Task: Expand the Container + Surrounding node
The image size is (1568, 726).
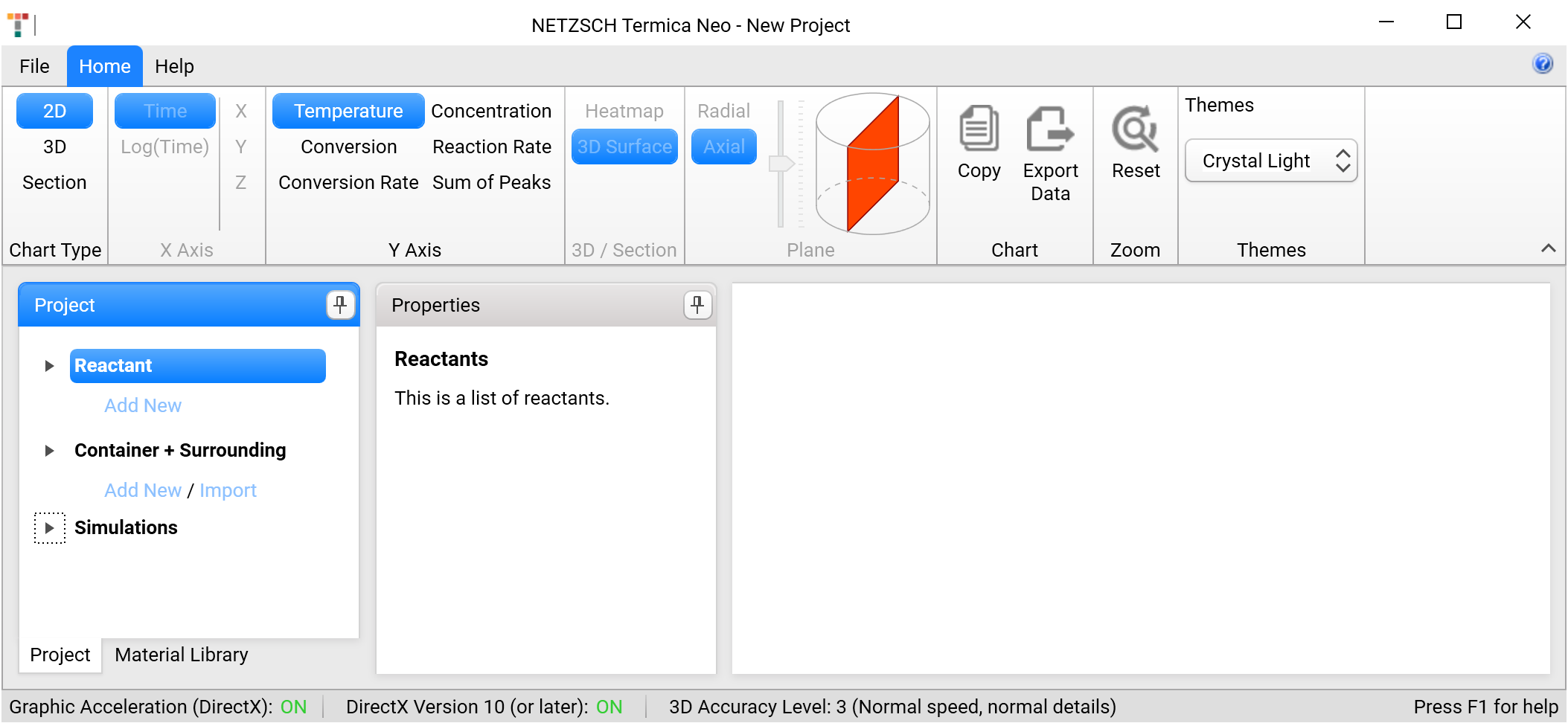Action: click(49, 451)
